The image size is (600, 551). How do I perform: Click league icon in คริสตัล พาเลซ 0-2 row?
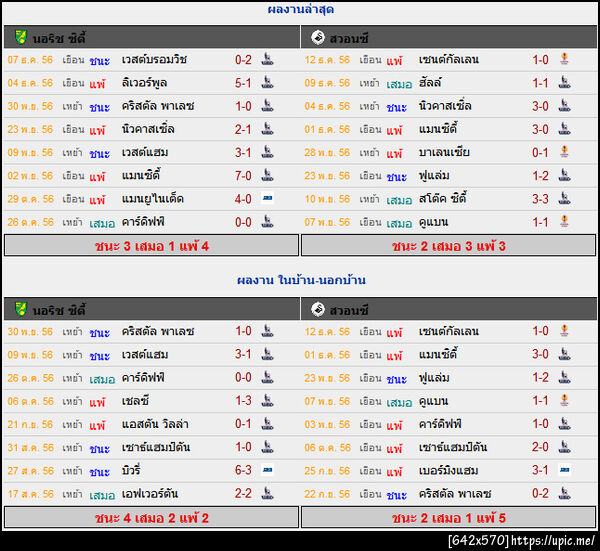pyautogui.click(x=564, y=494)
